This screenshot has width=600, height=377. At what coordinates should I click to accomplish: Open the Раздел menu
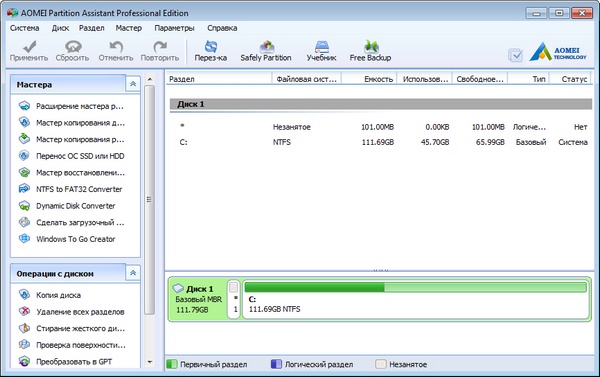[x=92, y=28]
